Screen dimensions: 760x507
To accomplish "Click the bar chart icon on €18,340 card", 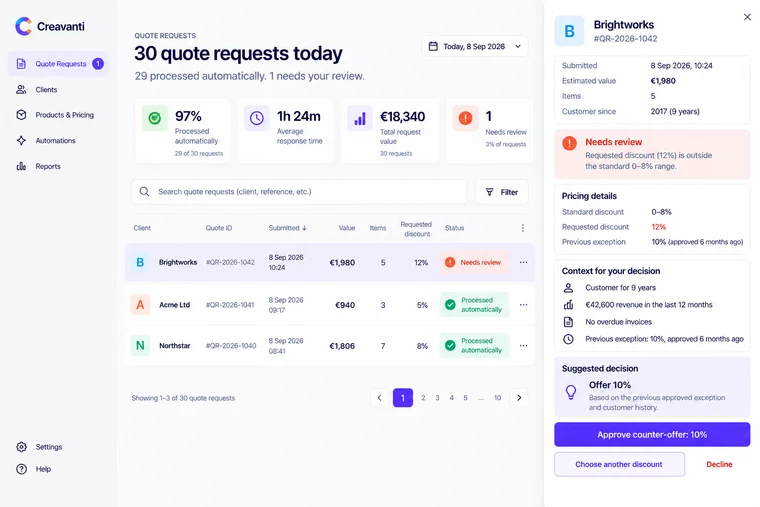I will (x=360, y=118).
